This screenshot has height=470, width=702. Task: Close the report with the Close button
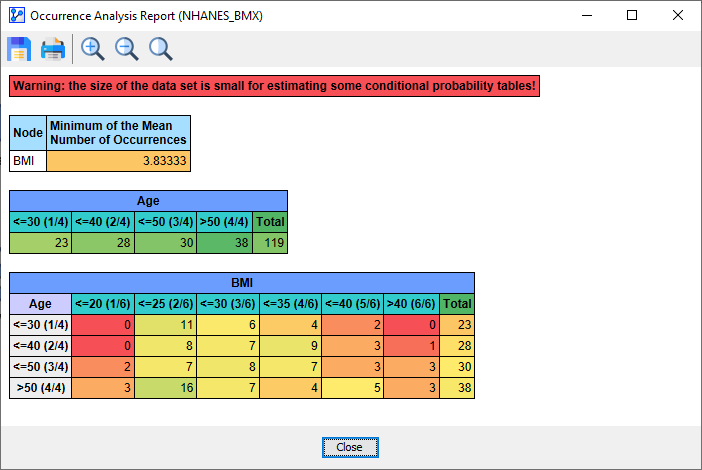coord(350,447)
